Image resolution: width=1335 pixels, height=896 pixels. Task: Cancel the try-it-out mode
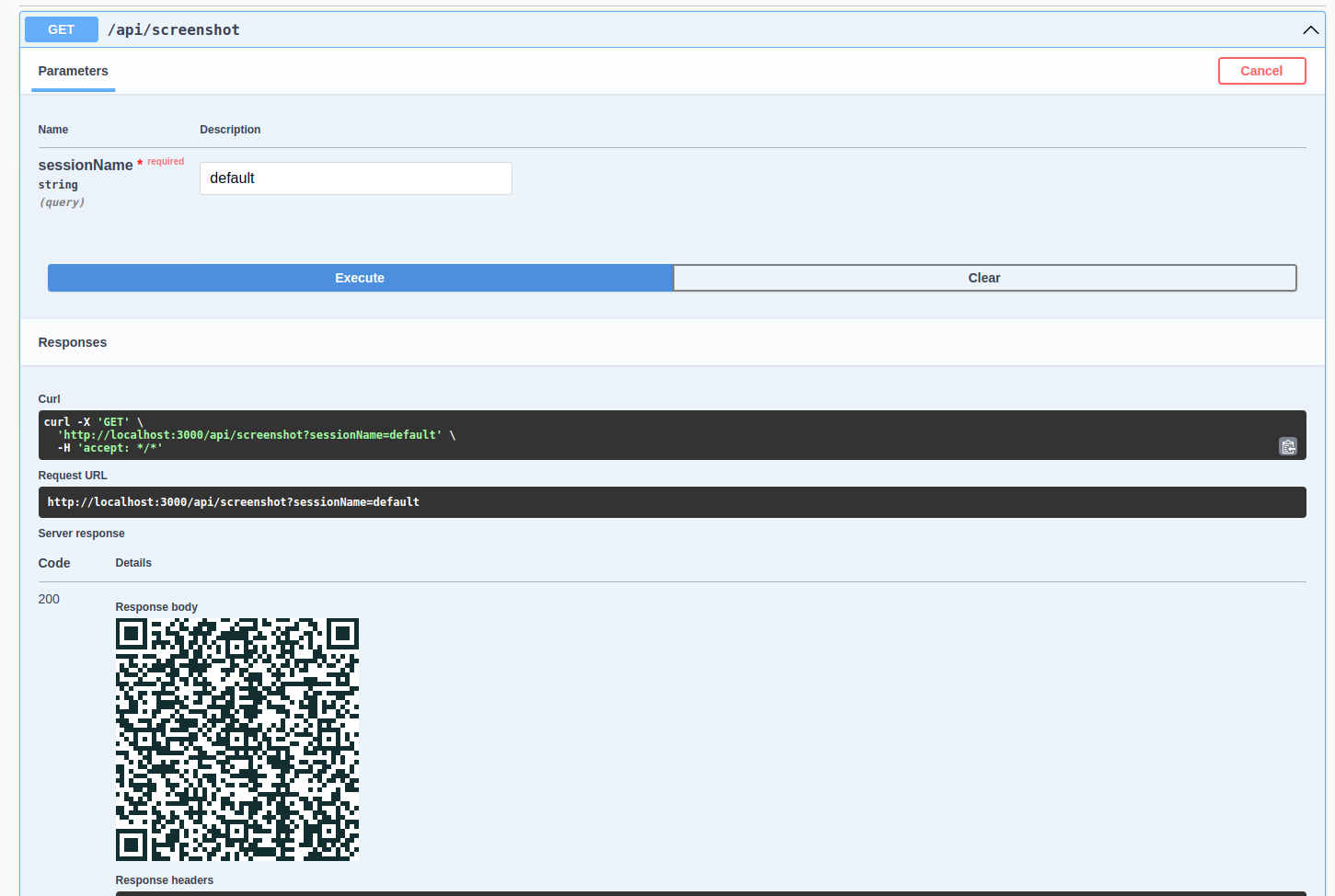point(1261,71)
